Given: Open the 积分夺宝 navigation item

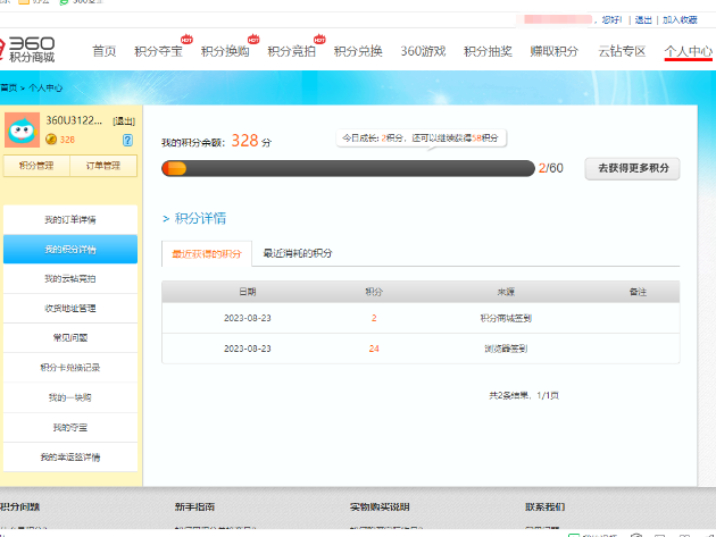Looking at the screenshot, I should [158, 51].
